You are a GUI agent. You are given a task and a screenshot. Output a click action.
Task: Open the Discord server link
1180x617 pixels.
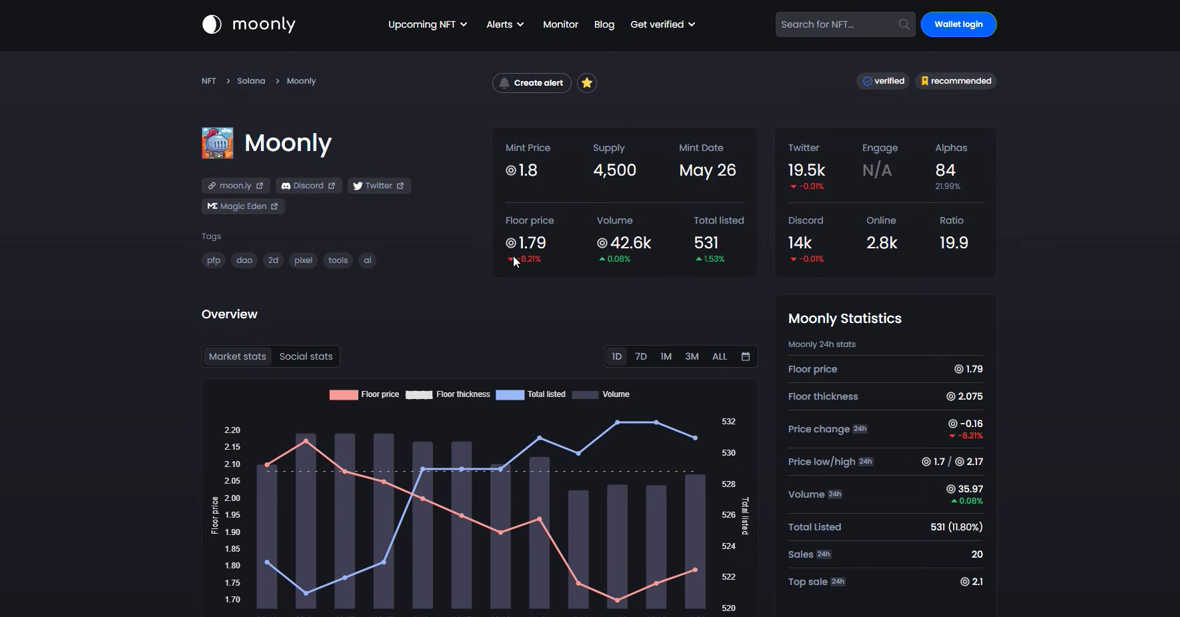(309, 186)
